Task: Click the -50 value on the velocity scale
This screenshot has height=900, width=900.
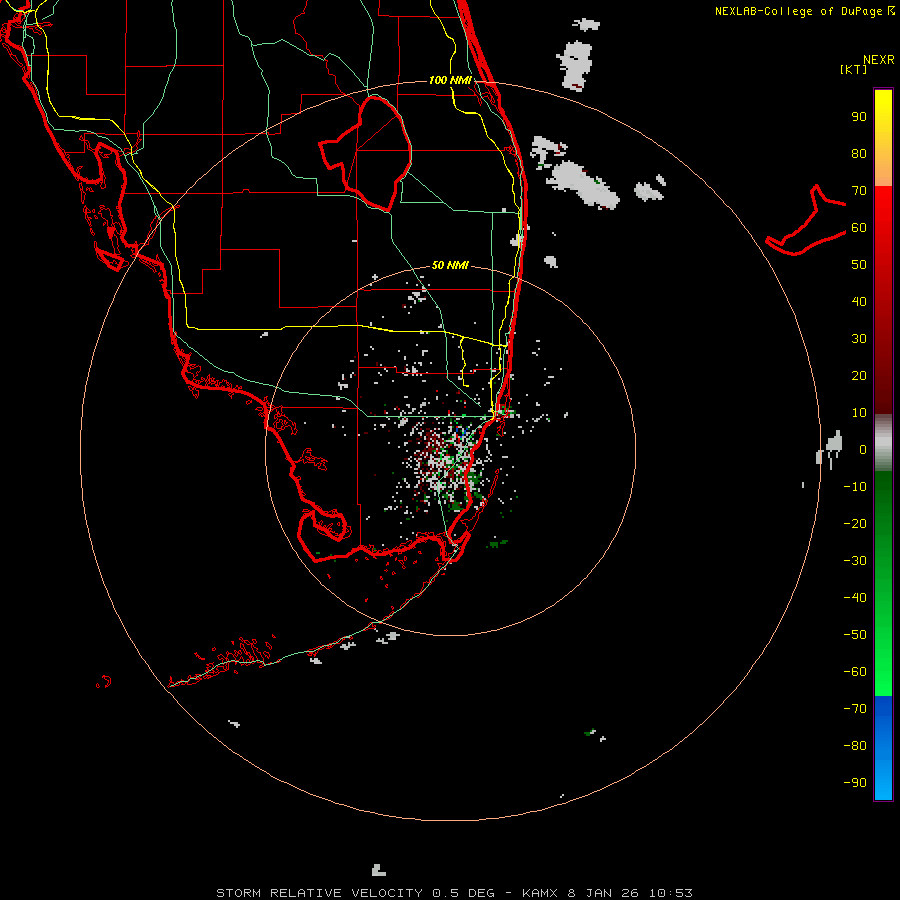Action: point(855,635)
